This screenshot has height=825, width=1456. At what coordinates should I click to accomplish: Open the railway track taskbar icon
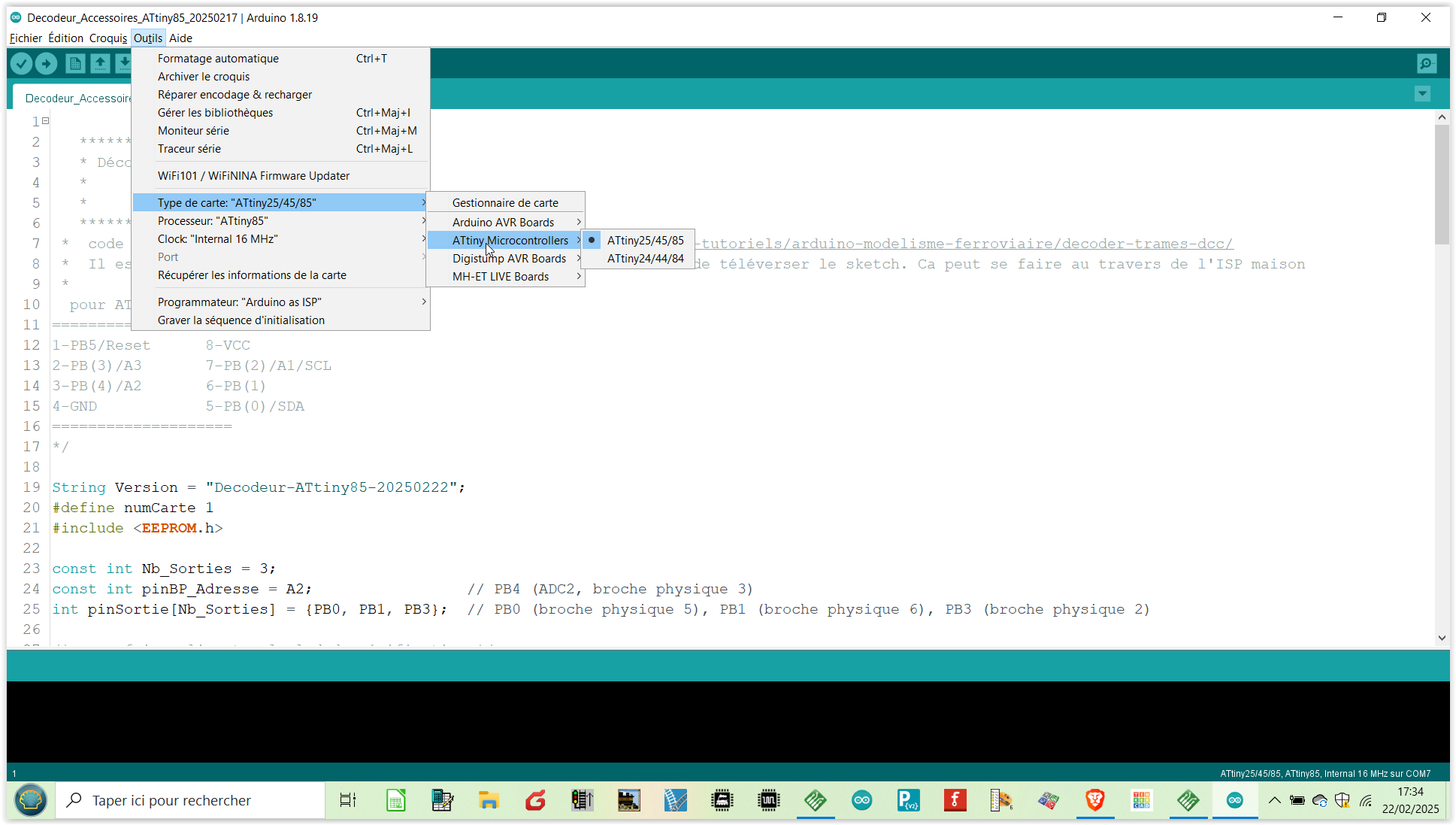pos(676,800)
